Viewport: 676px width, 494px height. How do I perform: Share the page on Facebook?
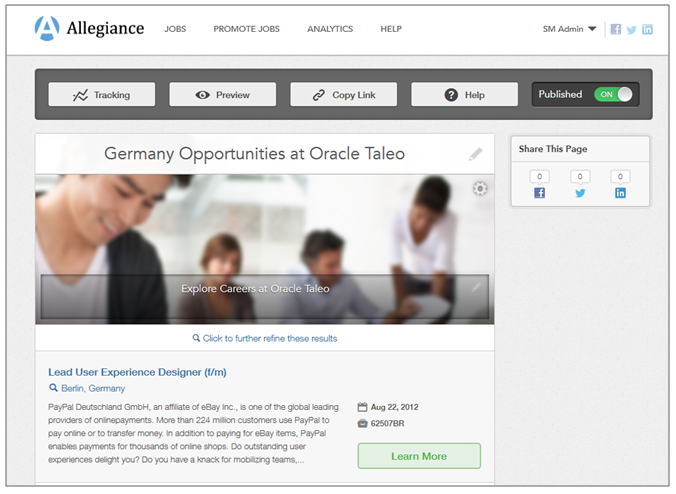[x=539, y=193]
